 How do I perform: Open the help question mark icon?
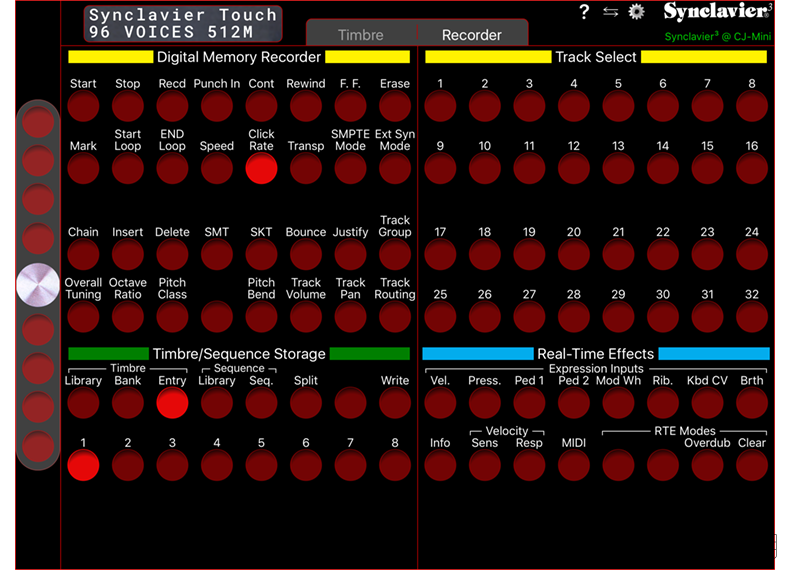pyautogui.click(x=584, y=11)
